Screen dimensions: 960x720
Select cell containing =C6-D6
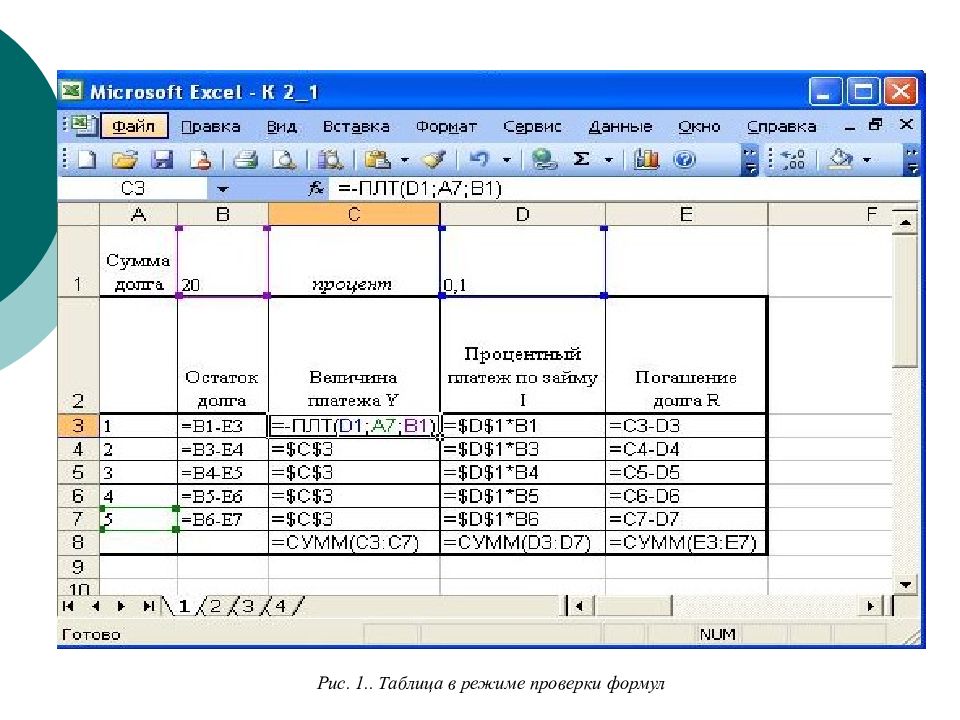pyautogui.click(x=686, y=496)
